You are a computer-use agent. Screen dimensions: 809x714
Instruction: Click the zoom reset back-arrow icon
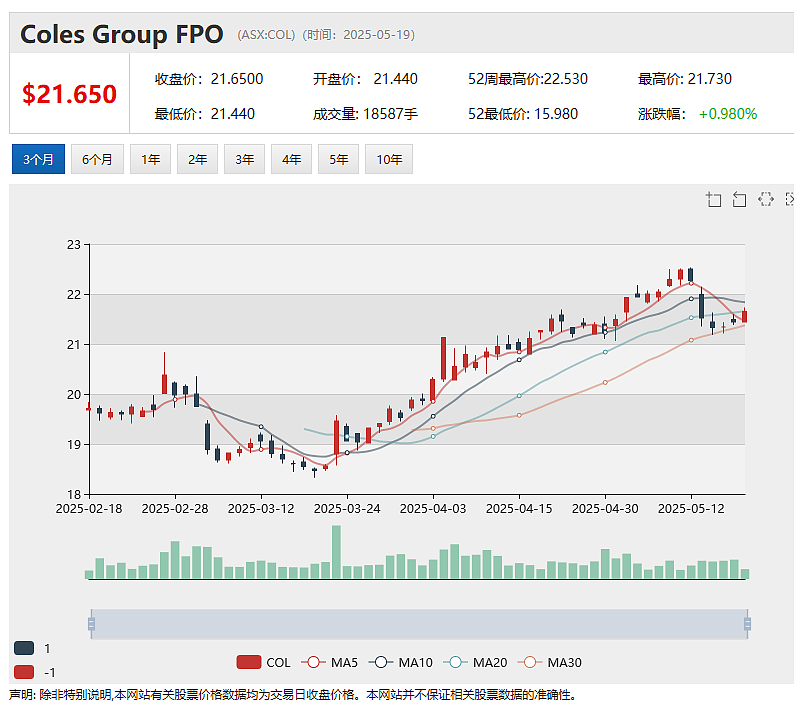(x=739, y=199)
